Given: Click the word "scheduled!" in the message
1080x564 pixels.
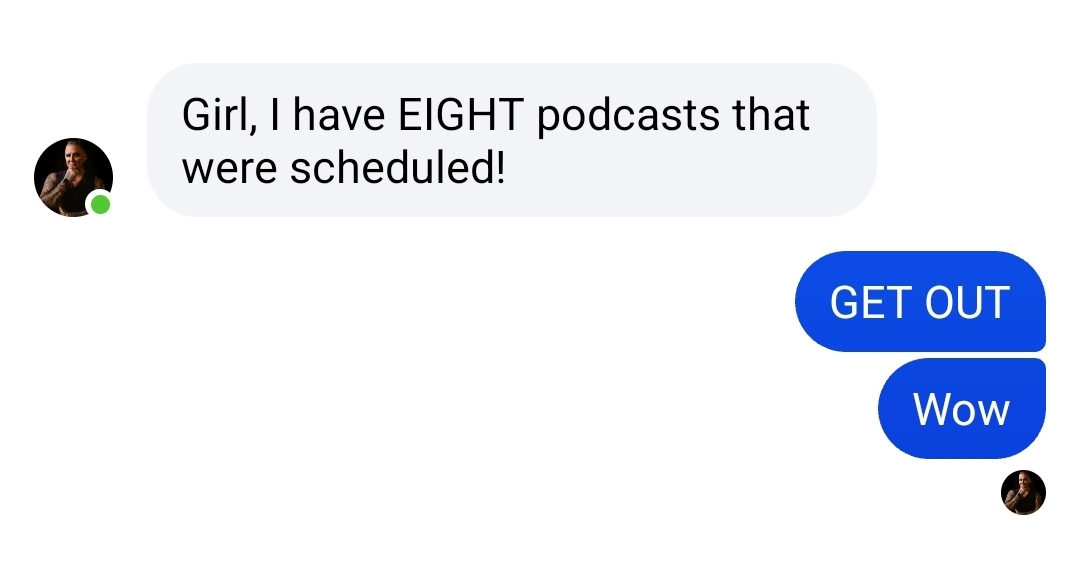Looking at the screenshot, I should 397,167.
